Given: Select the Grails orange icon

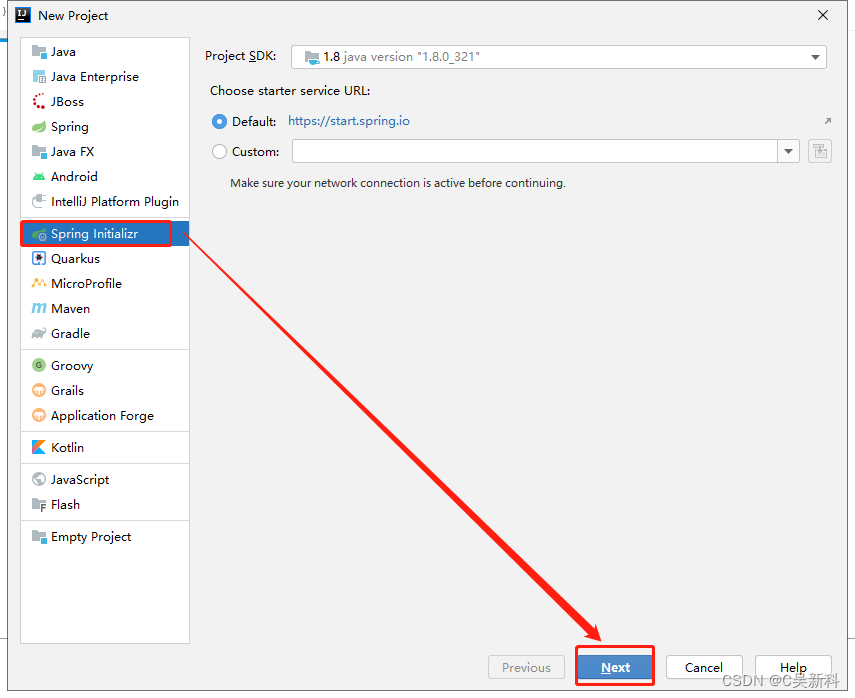Looking at the screenshot, I should point(39,390).
